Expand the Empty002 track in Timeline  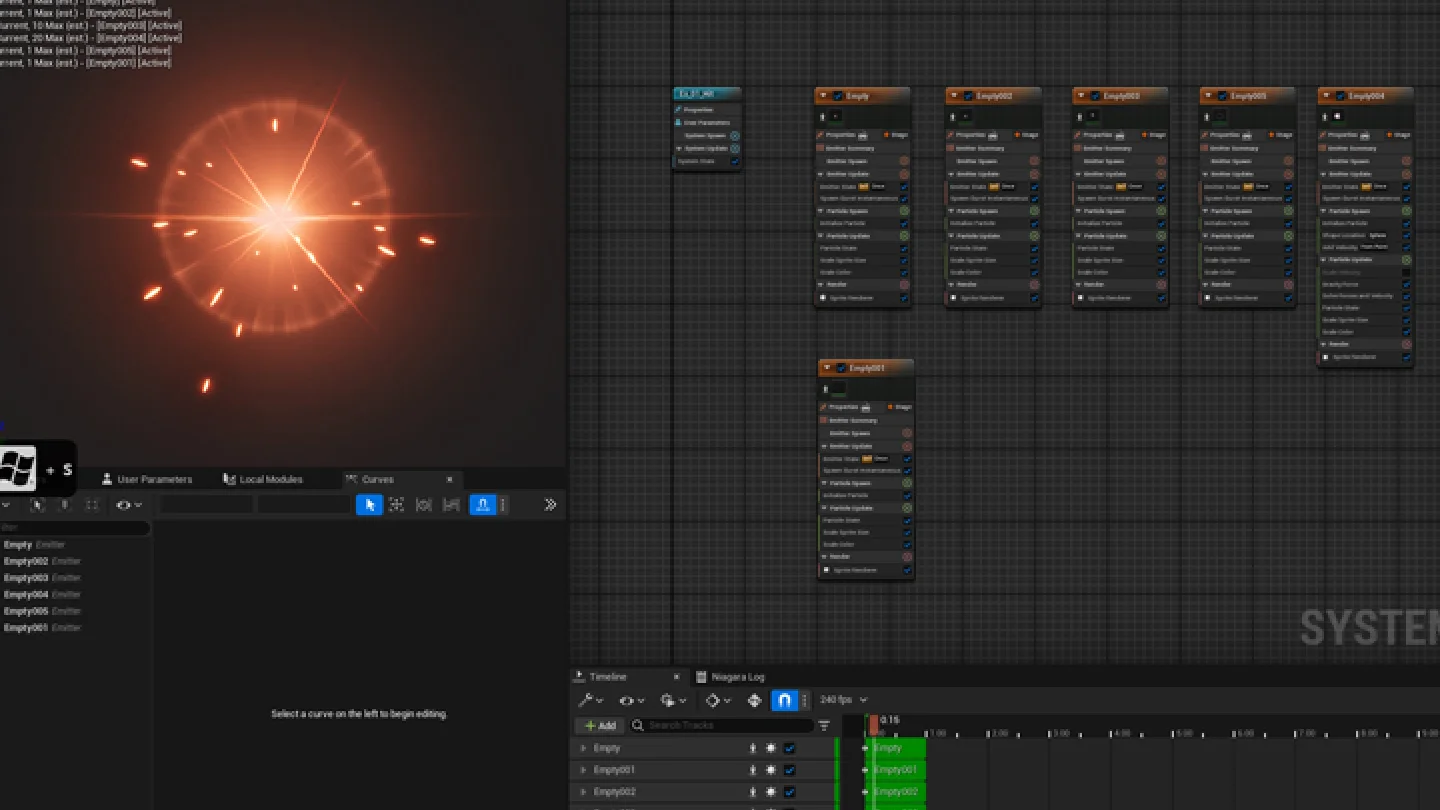pyautogui.click(x=583, y=792)
